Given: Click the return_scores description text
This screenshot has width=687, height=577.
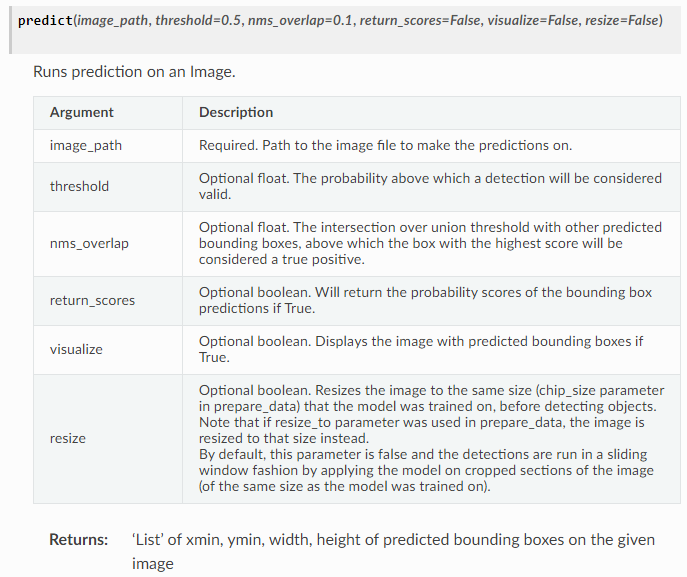Looking at the screenshot, I should pyautogui.click(x=425, y=301).
